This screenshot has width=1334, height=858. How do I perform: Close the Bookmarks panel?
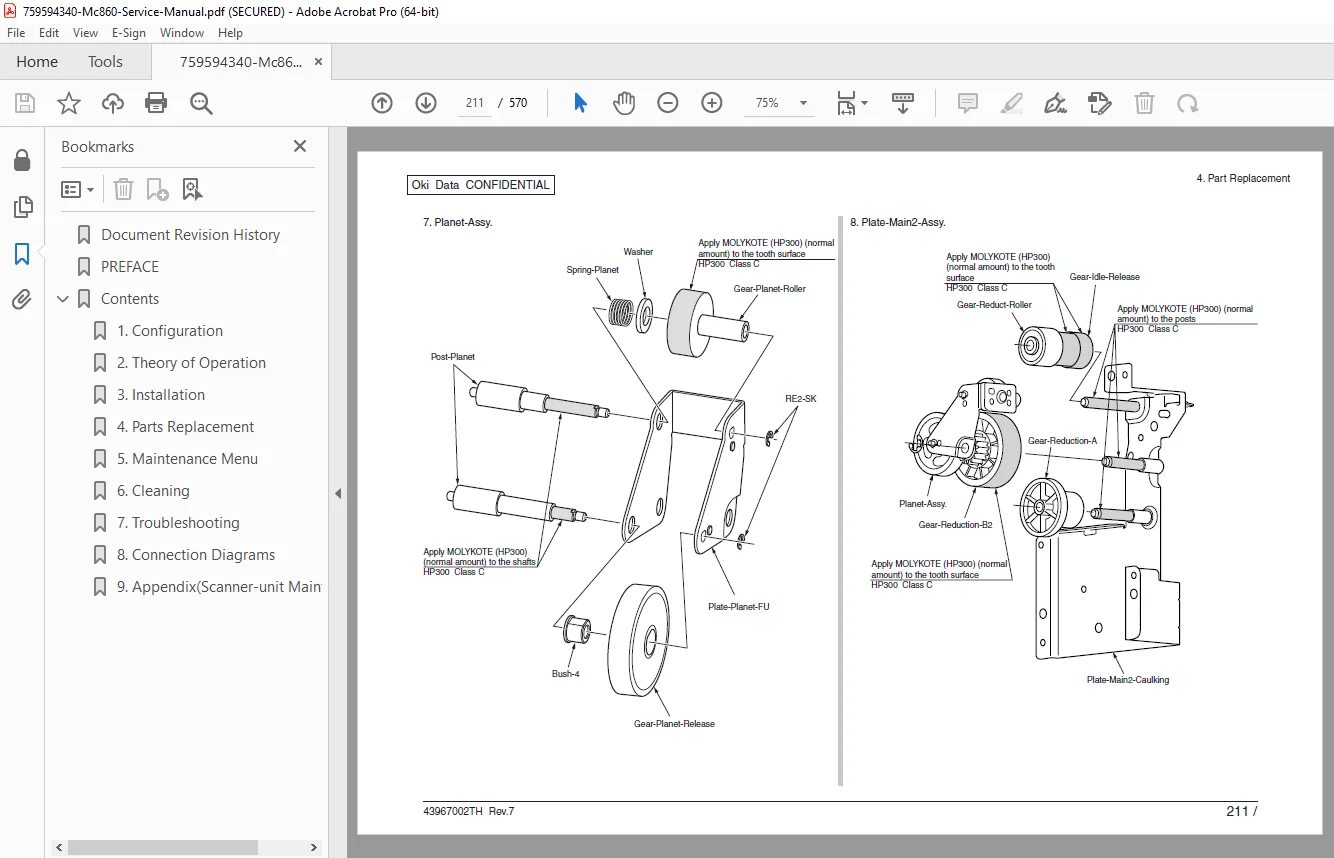(x=300, y=146)
